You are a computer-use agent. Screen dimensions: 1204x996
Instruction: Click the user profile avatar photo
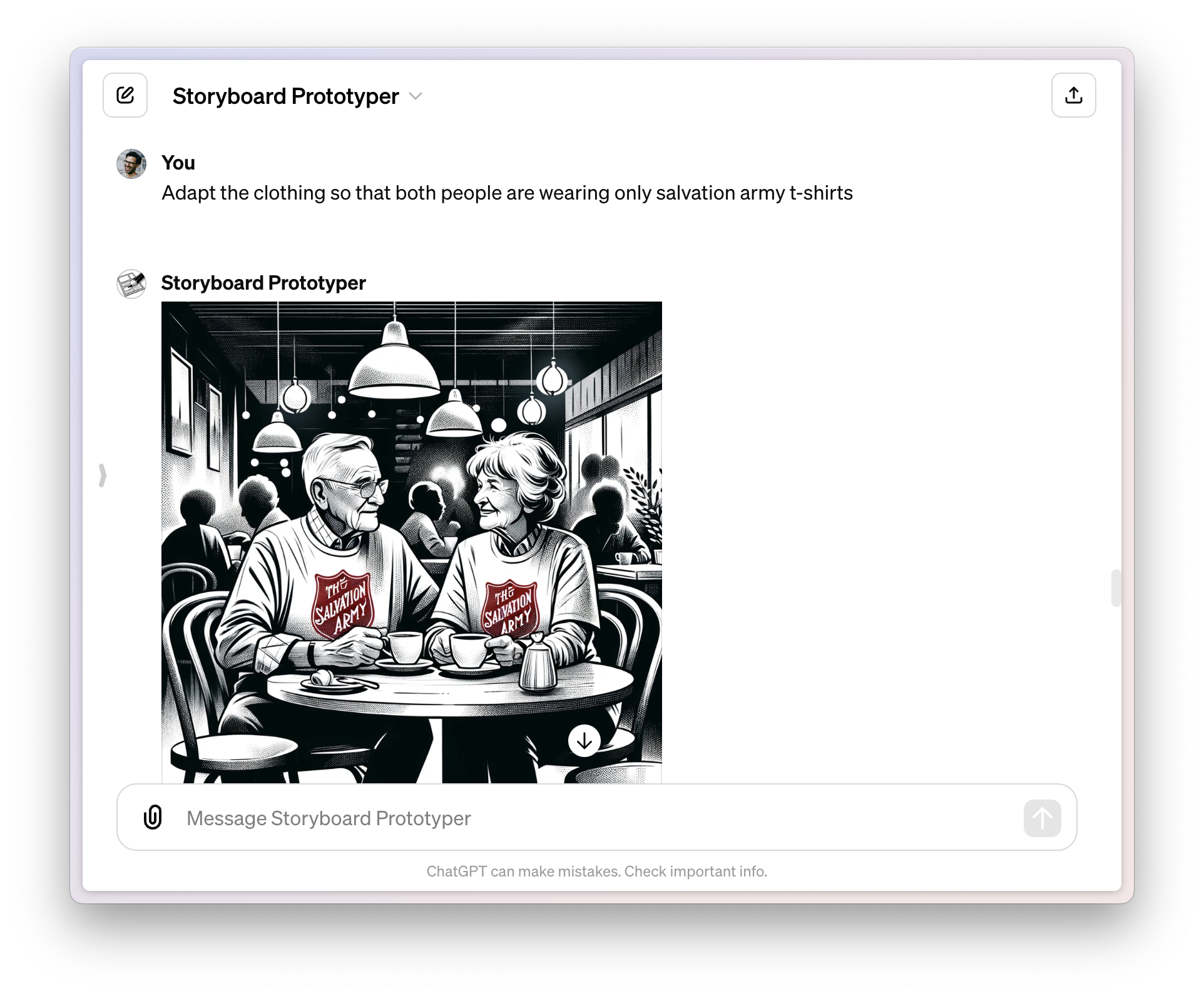point(131,164)
